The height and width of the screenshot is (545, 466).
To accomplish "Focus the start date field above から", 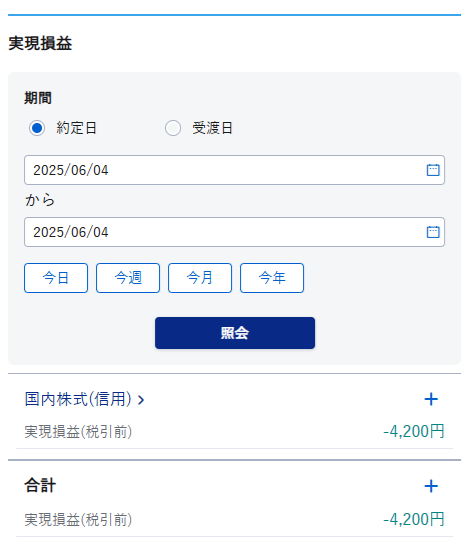I will (x=234, y=170).
